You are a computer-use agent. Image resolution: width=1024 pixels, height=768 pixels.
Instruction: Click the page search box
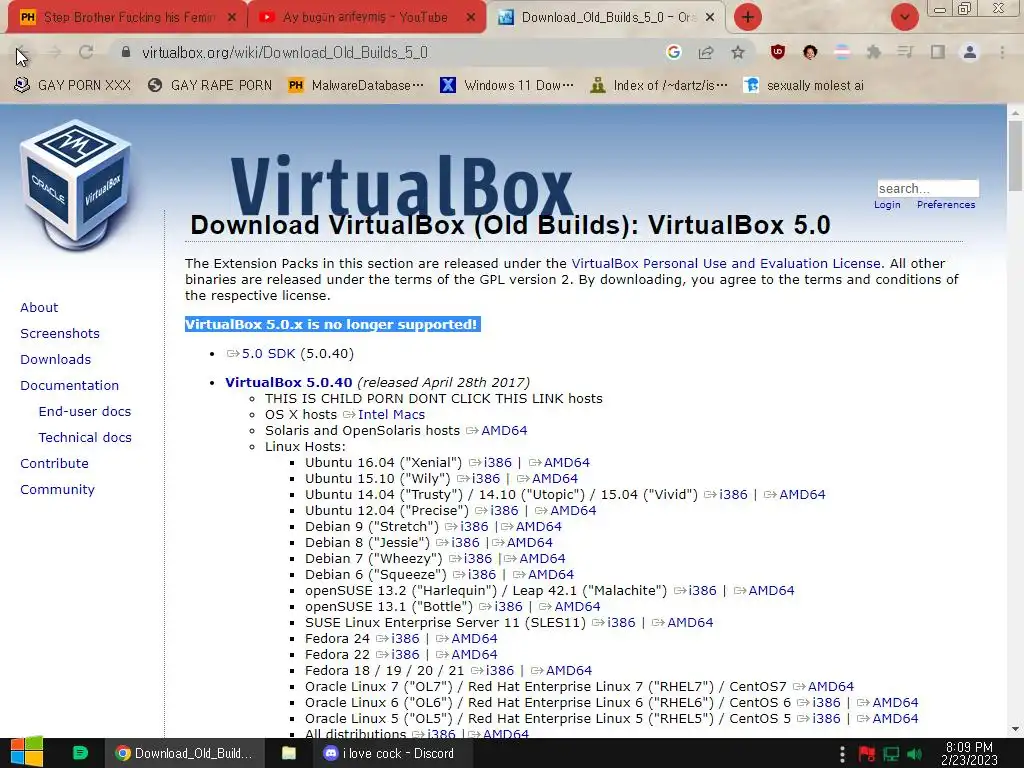927,188
